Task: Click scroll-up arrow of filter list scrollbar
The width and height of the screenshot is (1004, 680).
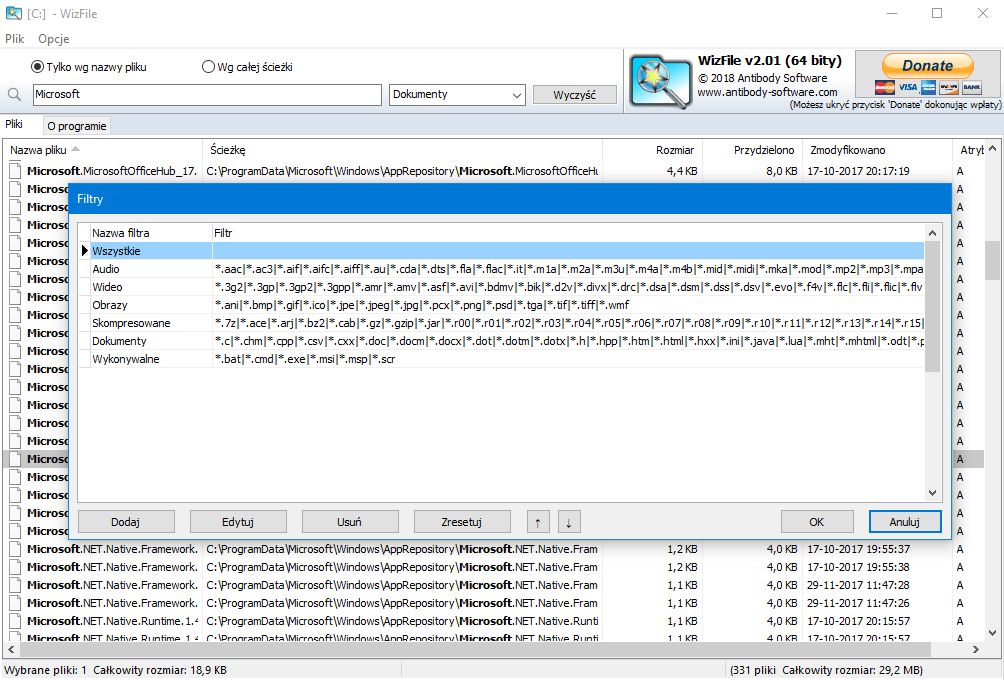Action: 932,233
